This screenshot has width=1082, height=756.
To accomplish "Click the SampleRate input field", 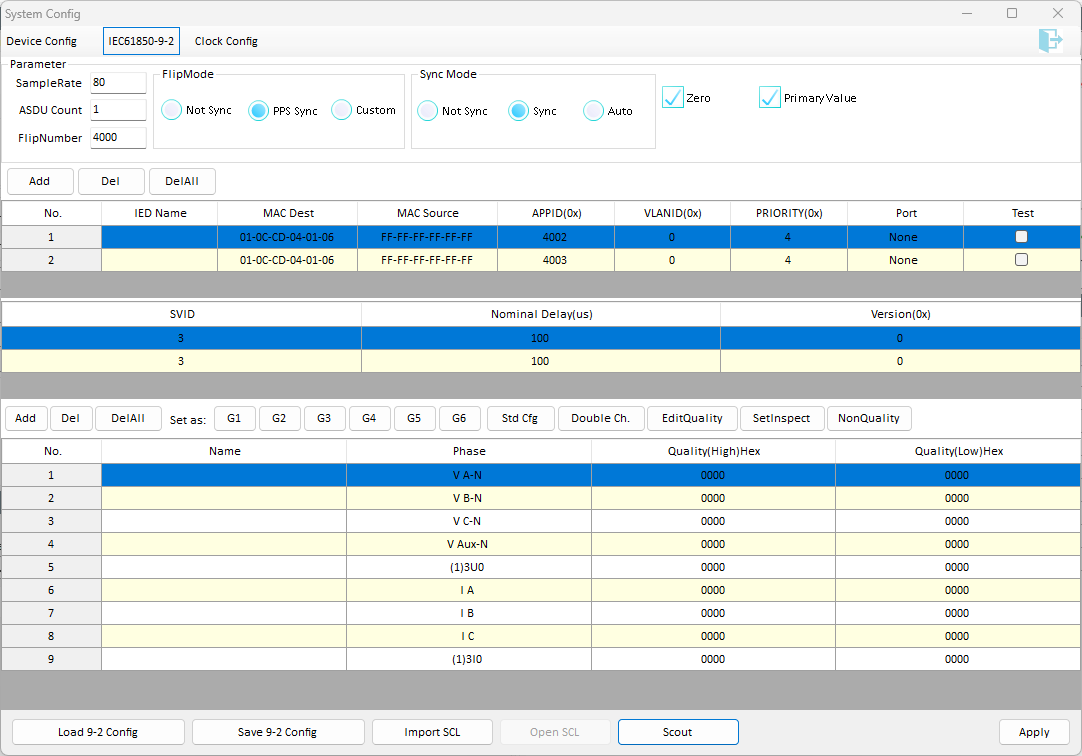I will click(118, 83).
